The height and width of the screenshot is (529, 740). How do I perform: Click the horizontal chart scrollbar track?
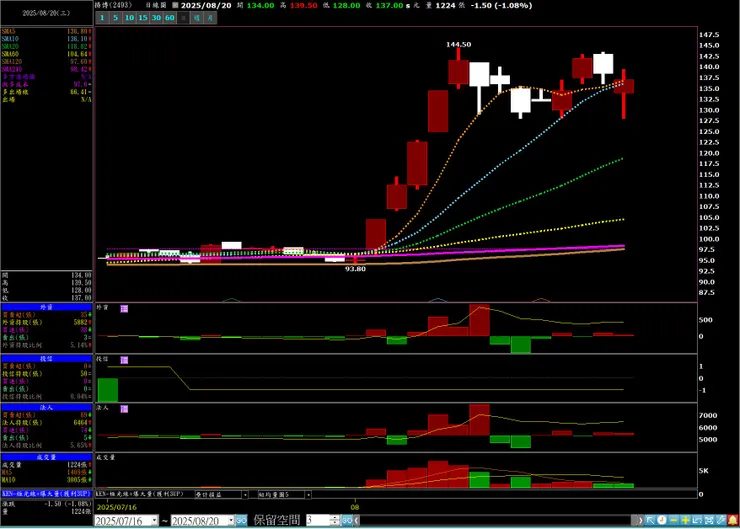pos(496,521)
